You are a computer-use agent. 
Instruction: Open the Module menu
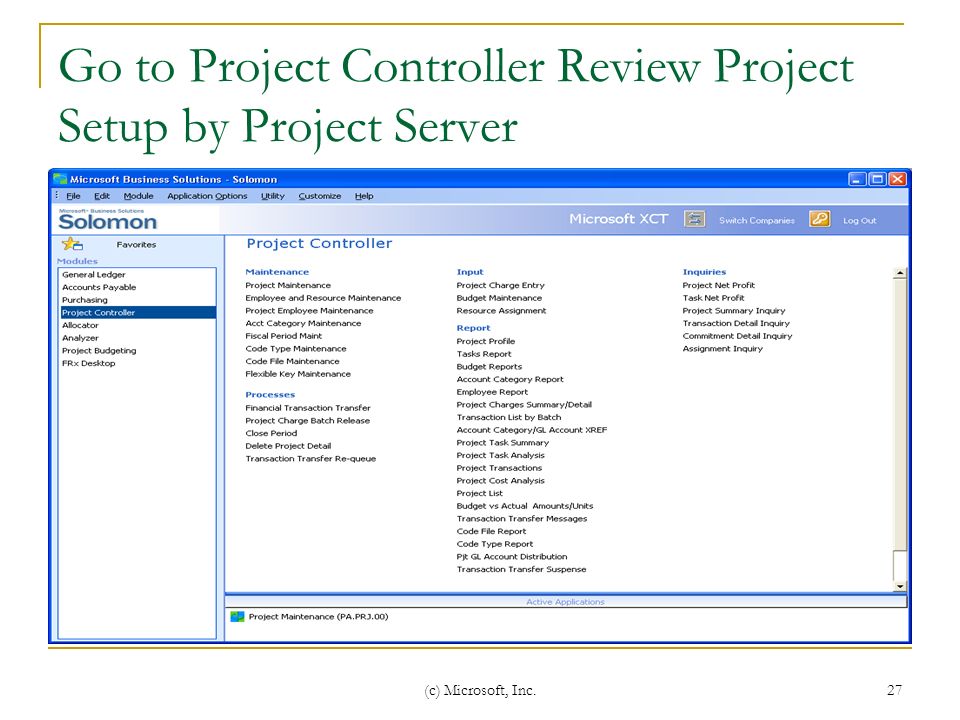click(x=138, y=196)
